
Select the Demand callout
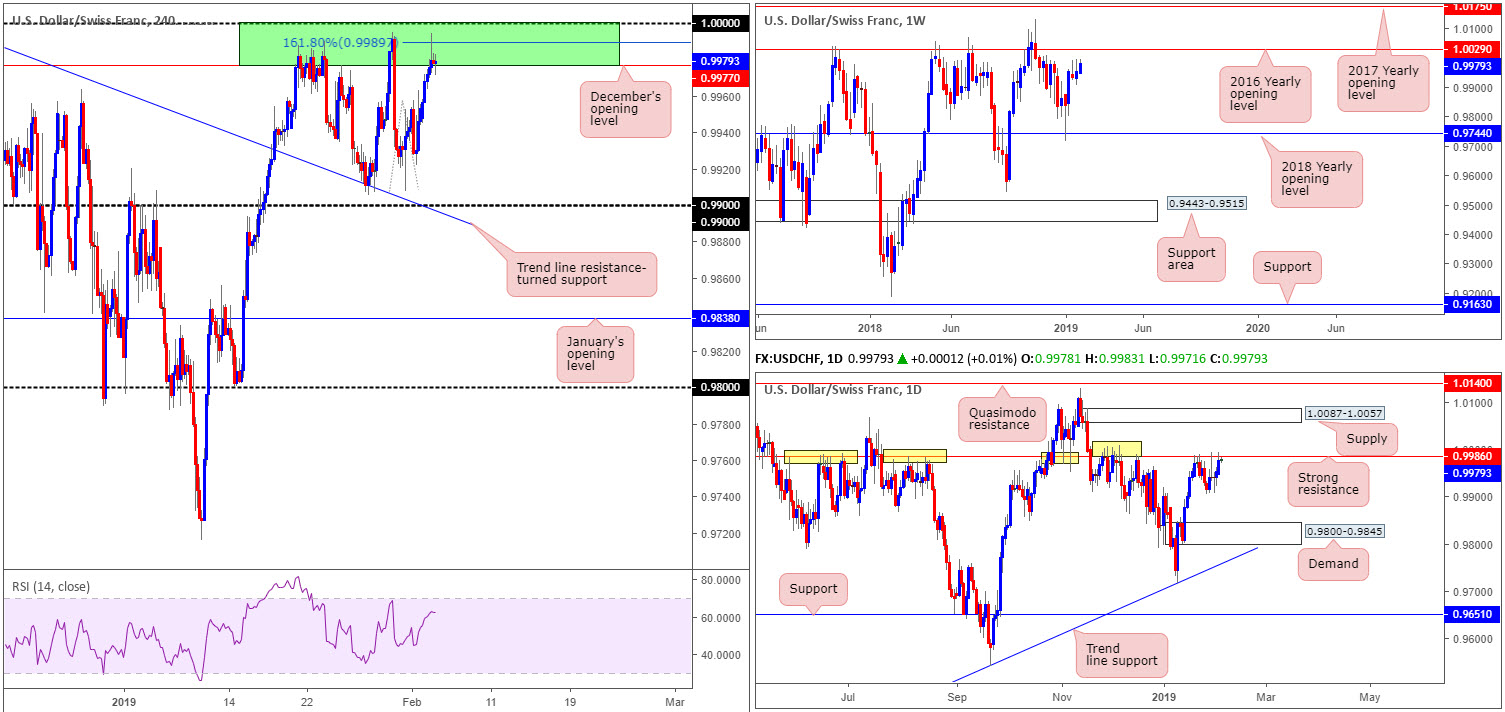point(1333,563)
